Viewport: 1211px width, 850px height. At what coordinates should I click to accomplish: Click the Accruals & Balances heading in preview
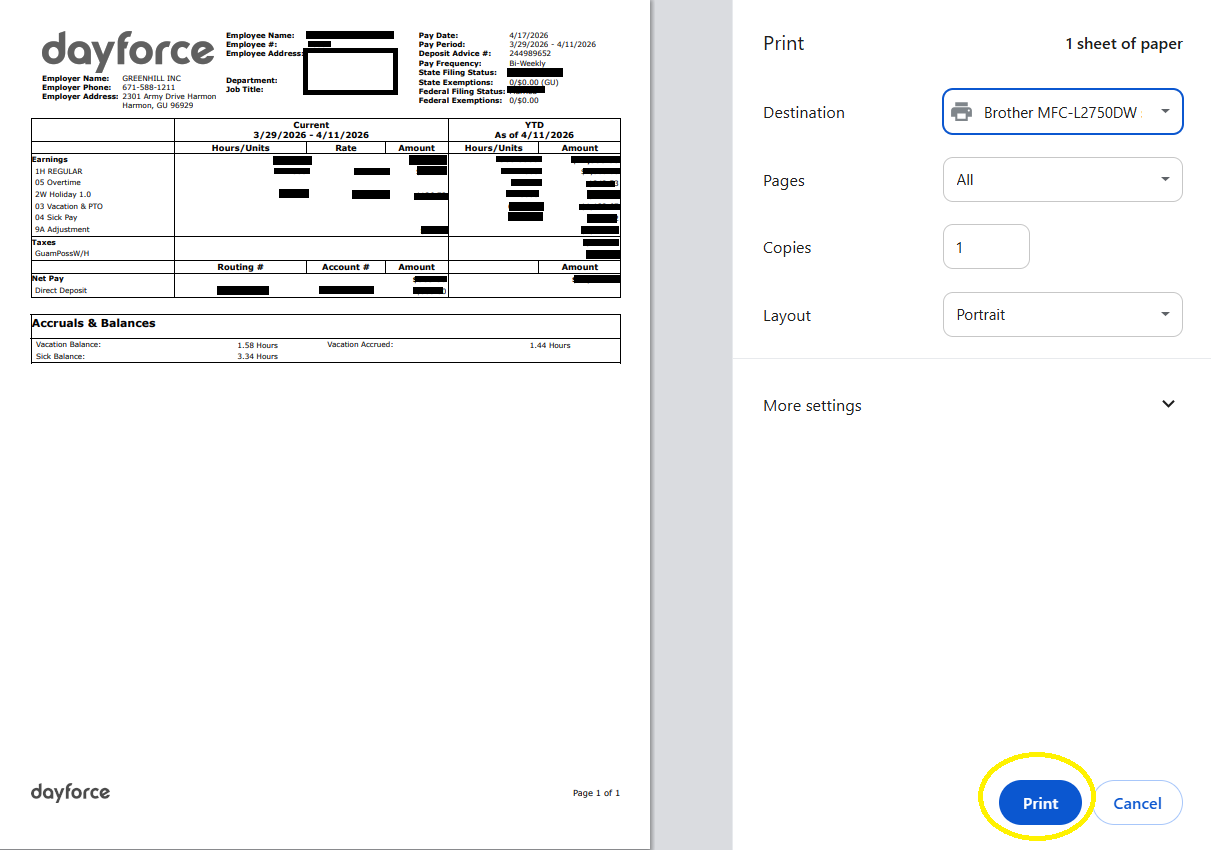coord(94,324)
